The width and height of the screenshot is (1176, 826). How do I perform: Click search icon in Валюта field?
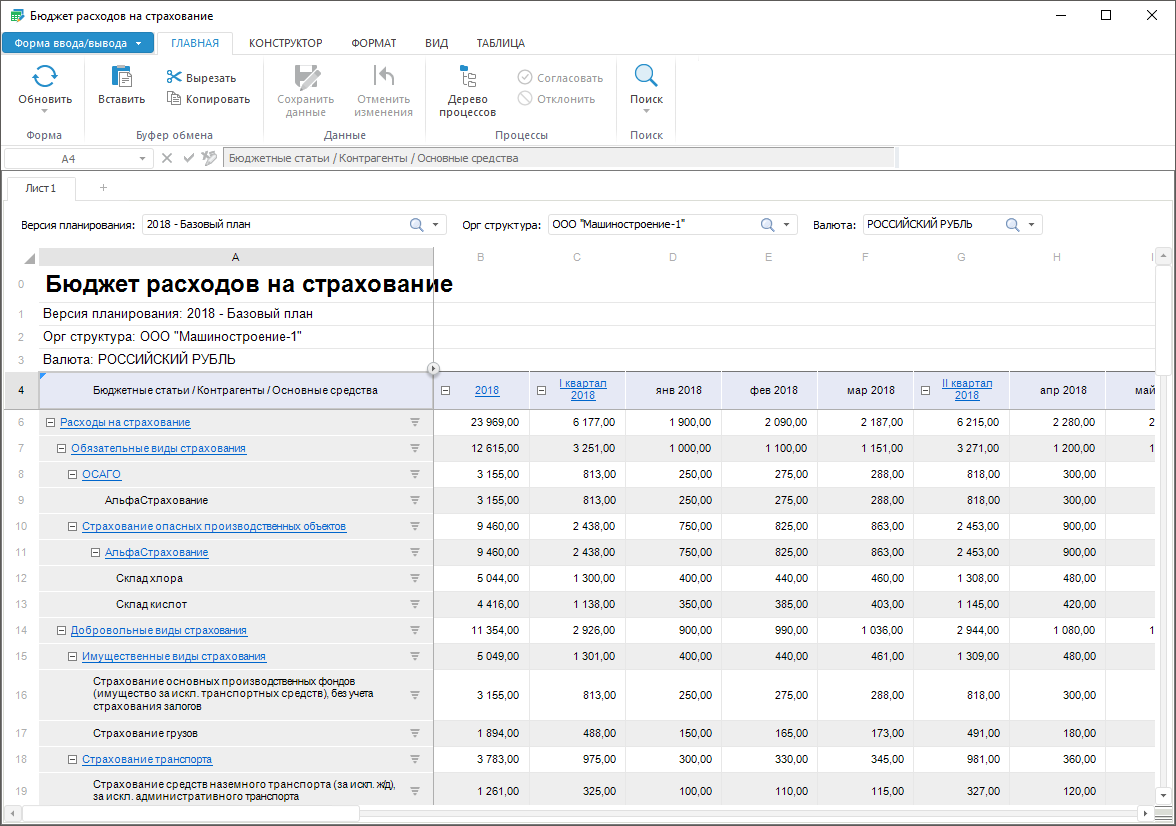pos(1012,225)
